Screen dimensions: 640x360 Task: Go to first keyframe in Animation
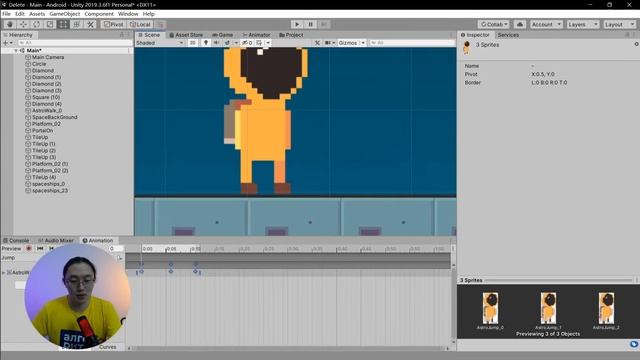point(40,248)
